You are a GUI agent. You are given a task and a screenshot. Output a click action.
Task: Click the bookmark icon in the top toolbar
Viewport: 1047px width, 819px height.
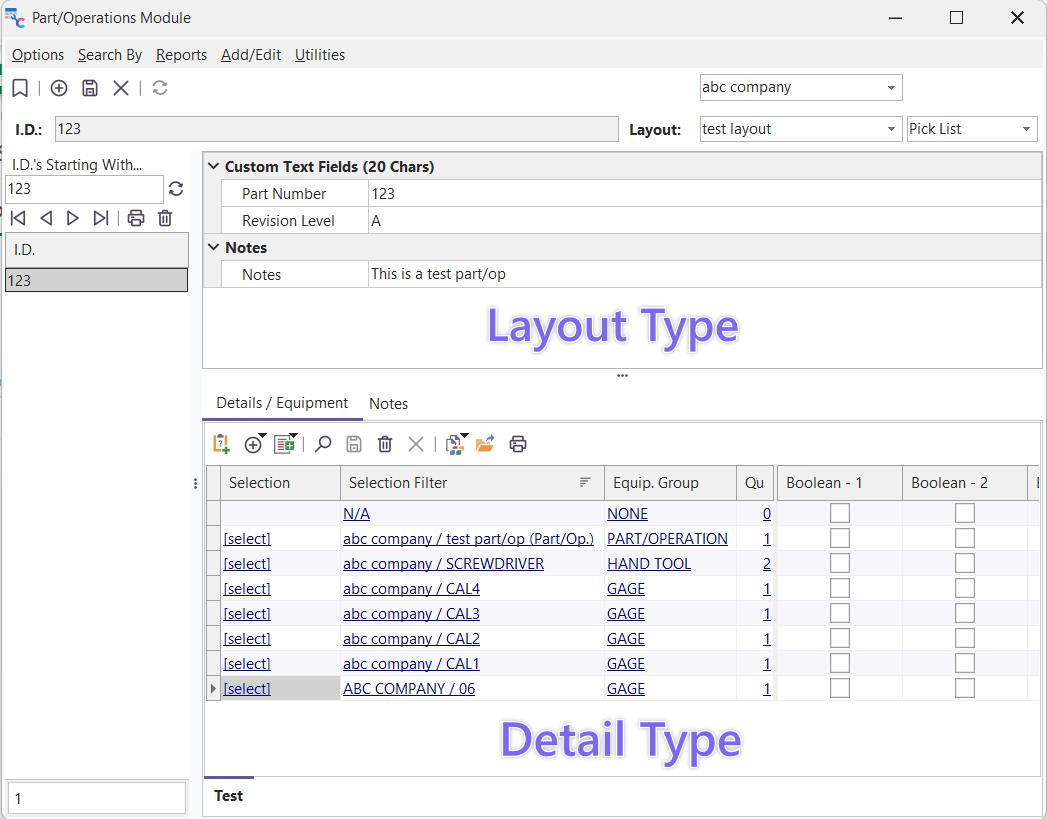tap(20, 88)
